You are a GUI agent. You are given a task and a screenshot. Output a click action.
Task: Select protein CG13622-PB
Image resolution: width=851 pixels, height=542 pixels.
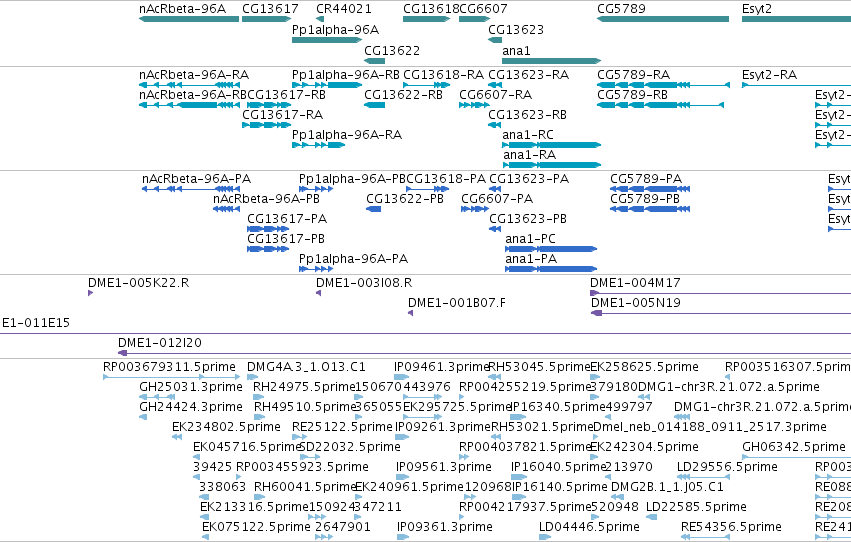tap(373, 209)
